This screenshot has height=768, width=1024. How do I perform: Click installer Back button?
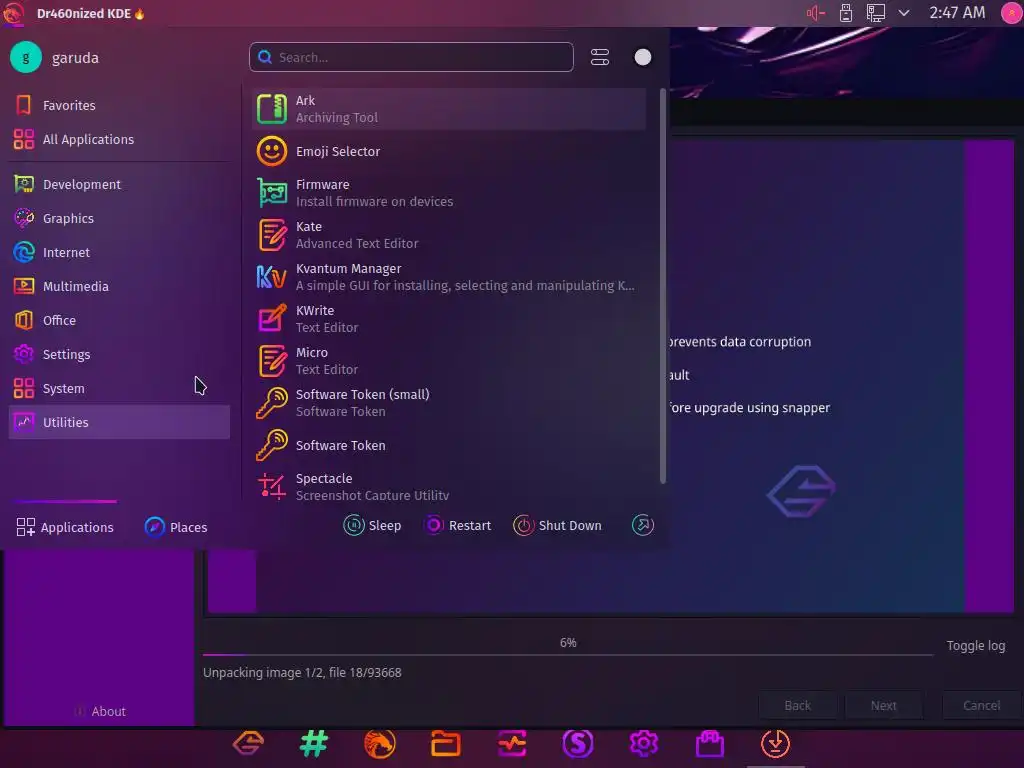click(x=797, y=705)
